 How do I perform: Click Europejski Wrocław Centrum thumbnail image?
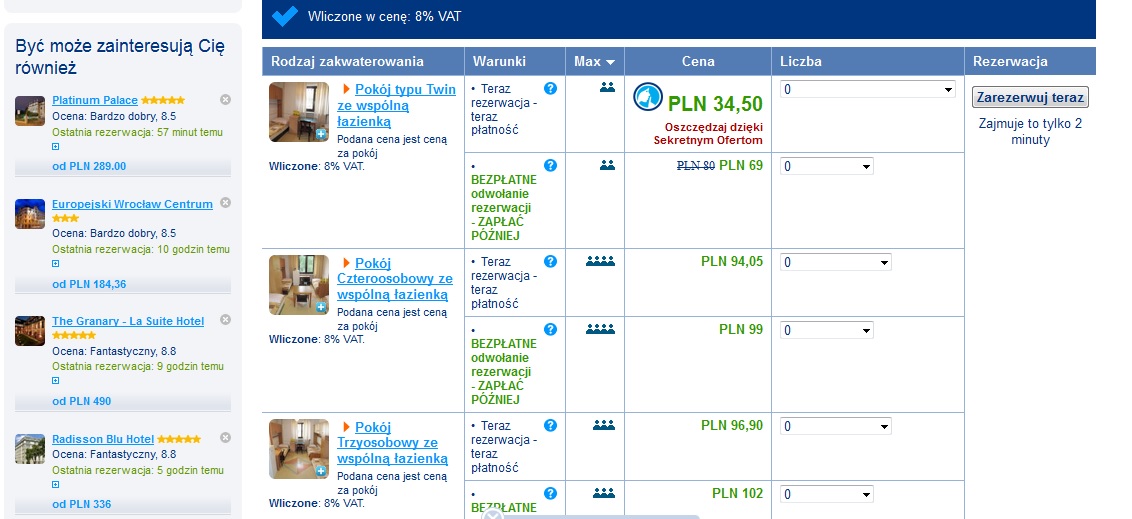[x=30, y=214]
